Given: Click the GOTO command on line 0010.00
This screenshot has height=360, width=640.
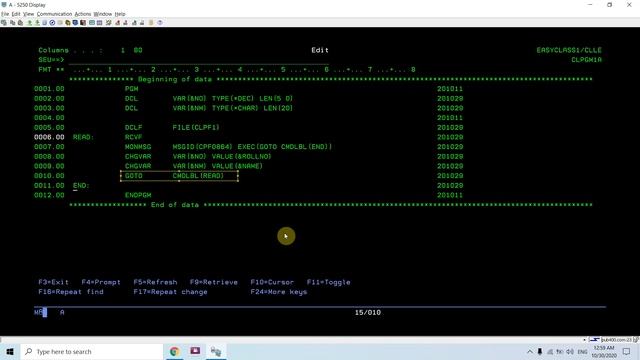Looking at the screenshot, I should [x=133, y=176].
